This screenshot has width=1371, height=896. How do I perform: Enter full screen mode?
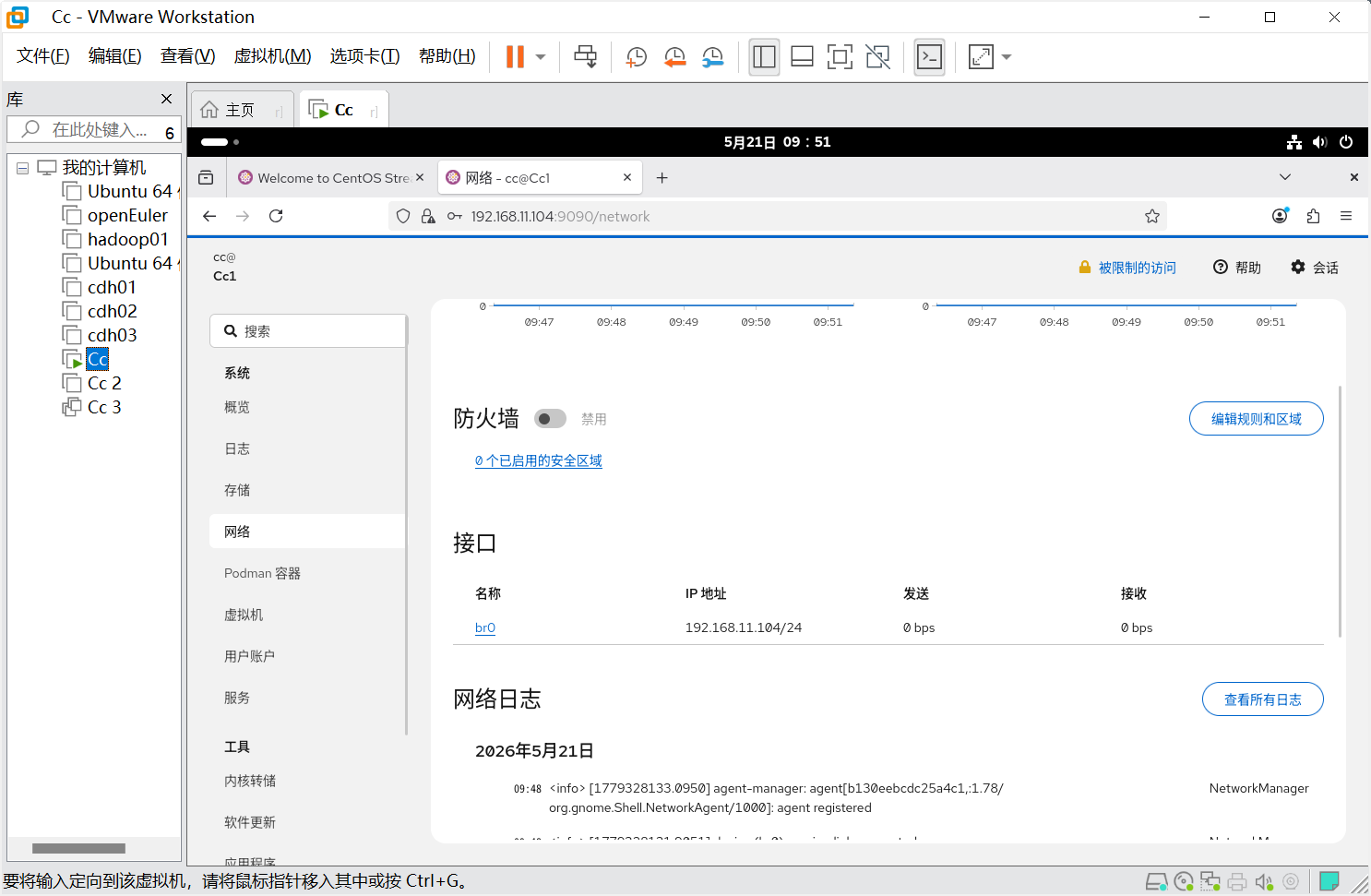840,57
